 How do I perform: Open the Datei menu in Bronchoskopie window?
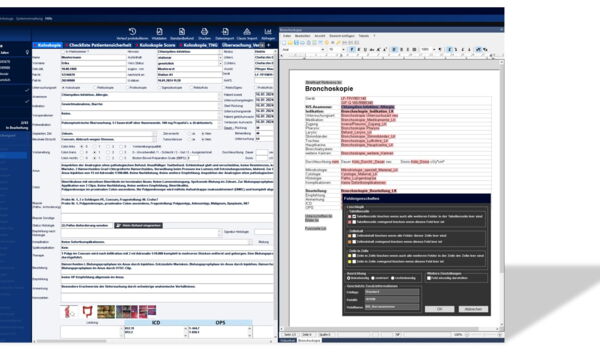coord(287,36)
